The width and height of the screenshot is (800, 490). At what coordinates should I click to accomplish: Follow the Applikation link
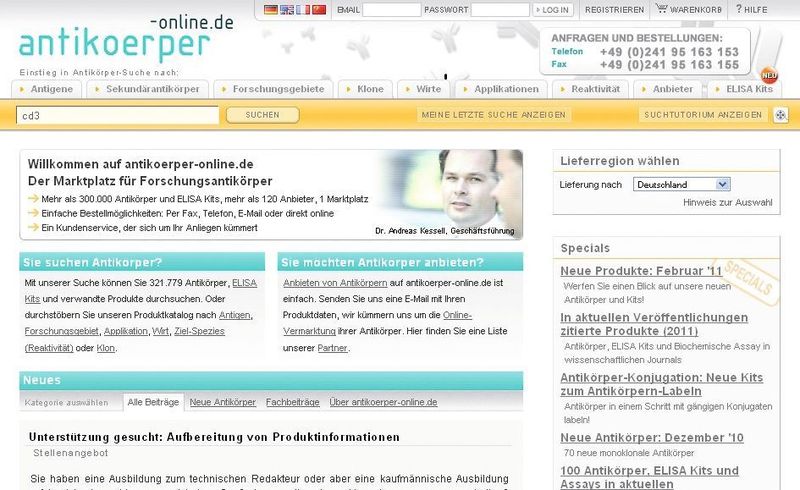click(x=126, y=331)
